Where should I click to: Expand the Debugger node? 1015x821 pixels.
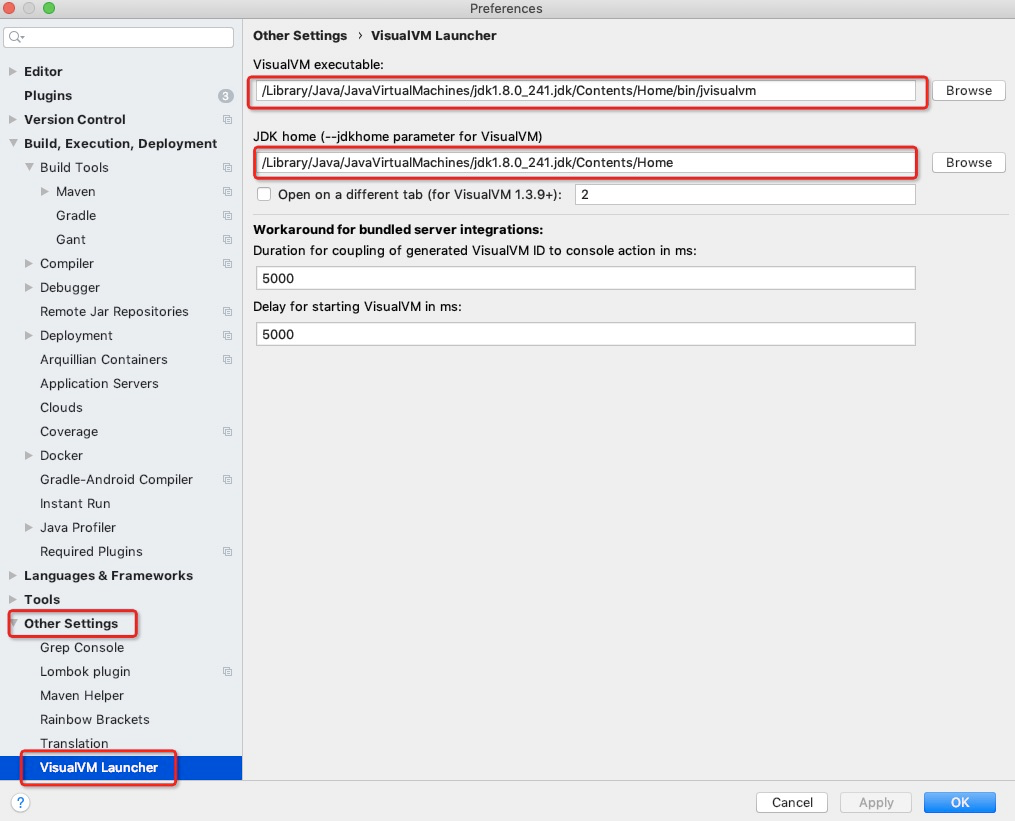tap(28, 287)
